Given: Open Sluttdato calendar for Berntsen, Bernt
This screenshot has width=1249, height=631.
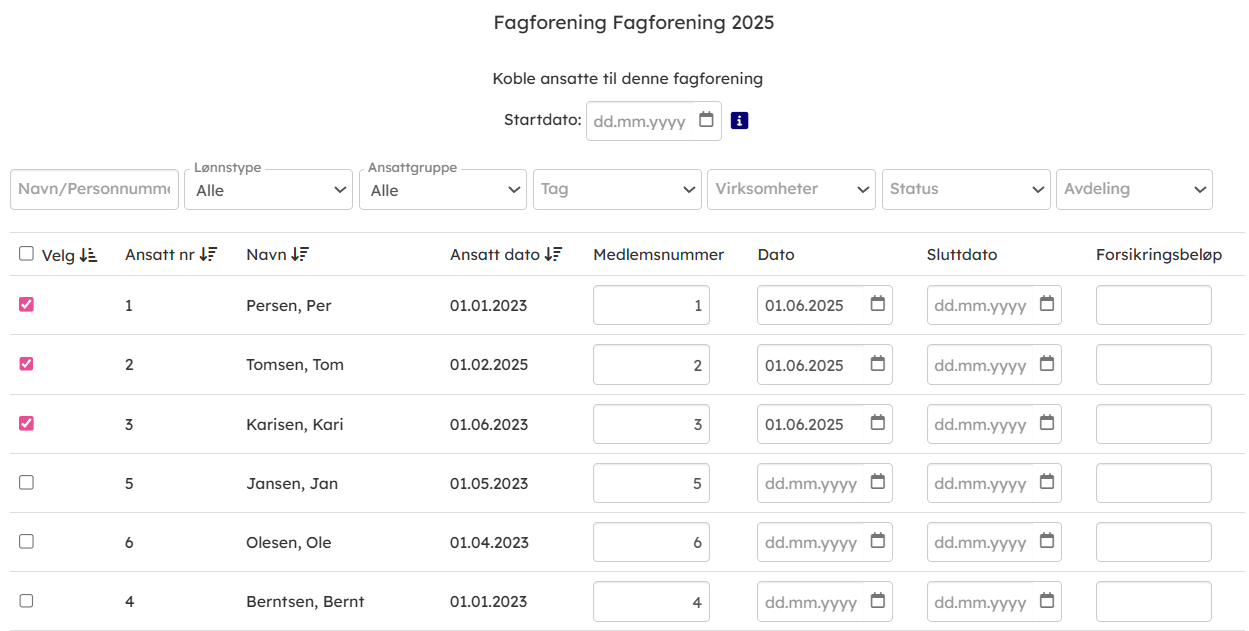Looking at the screenshot, I should (1046, 601).
